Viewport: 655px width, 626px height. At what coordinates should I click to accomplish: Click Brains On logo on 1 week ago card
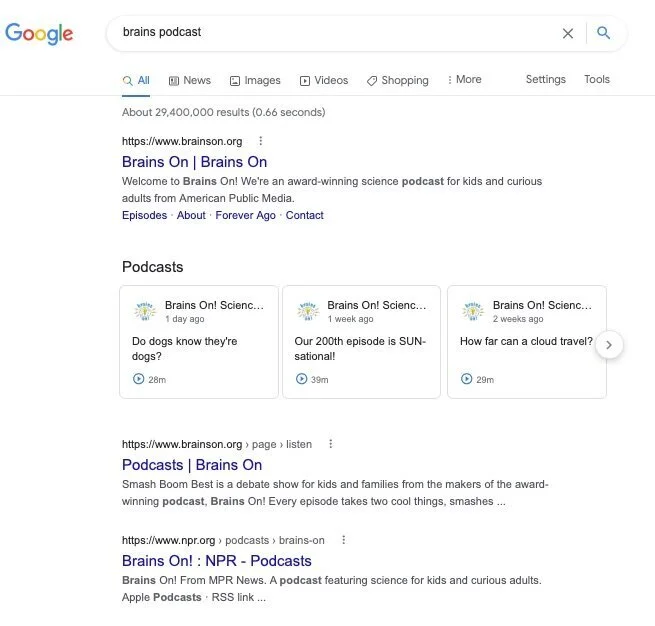pyautogui.click(x=308, y=311)
